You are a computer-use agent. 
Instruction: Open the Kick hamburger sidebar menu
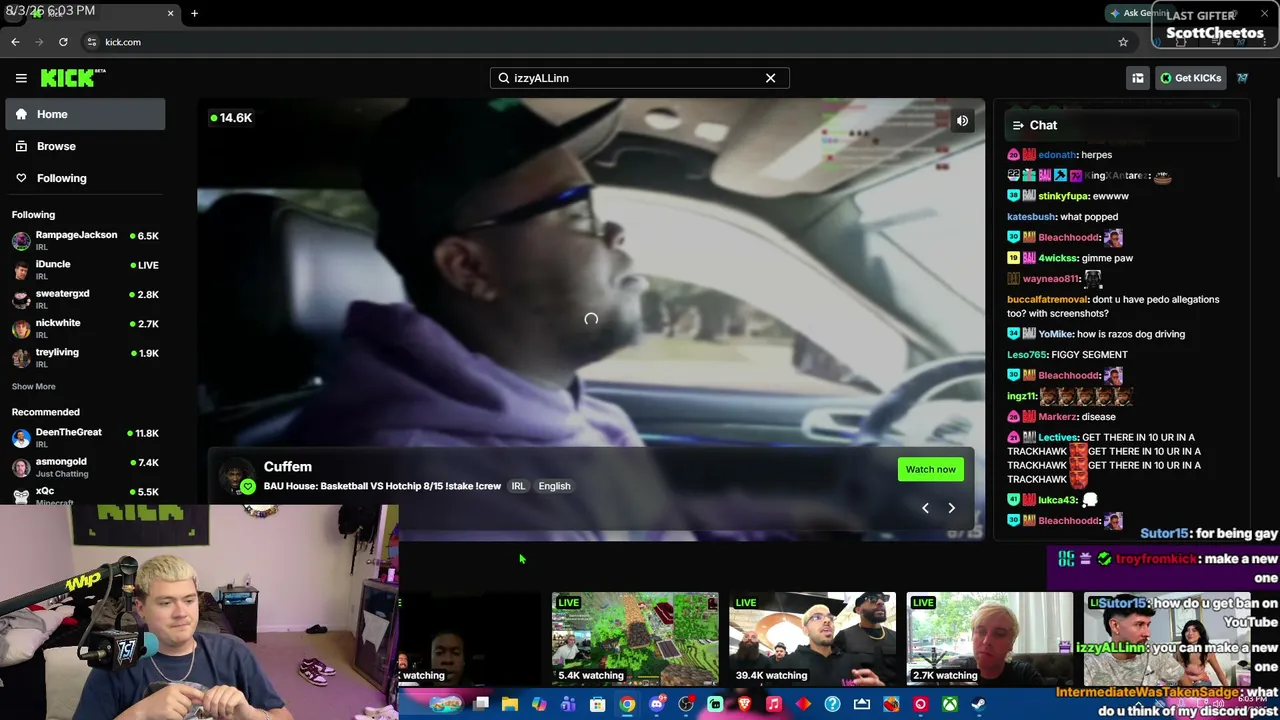pos(21,78)
